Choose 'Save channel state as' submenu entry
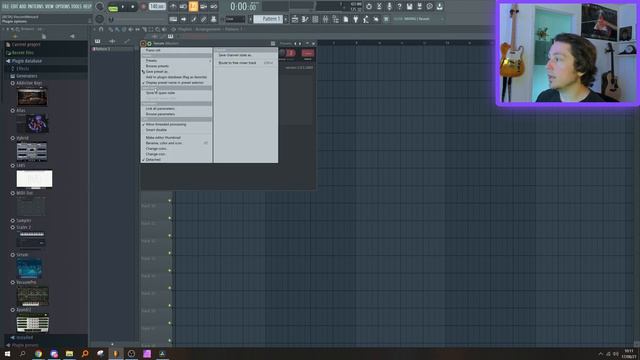This screenshot has height=360, width=640. 246,55
